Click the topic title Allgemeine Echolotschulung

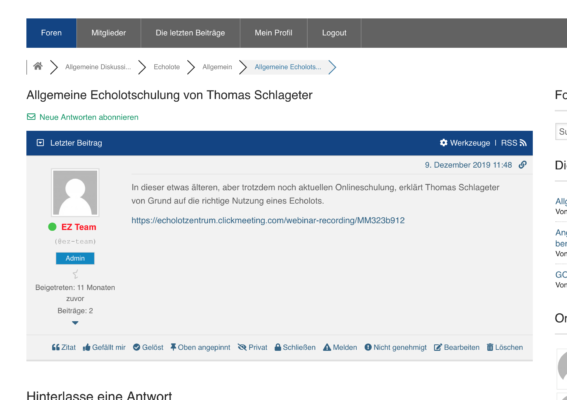coord(169,95)
